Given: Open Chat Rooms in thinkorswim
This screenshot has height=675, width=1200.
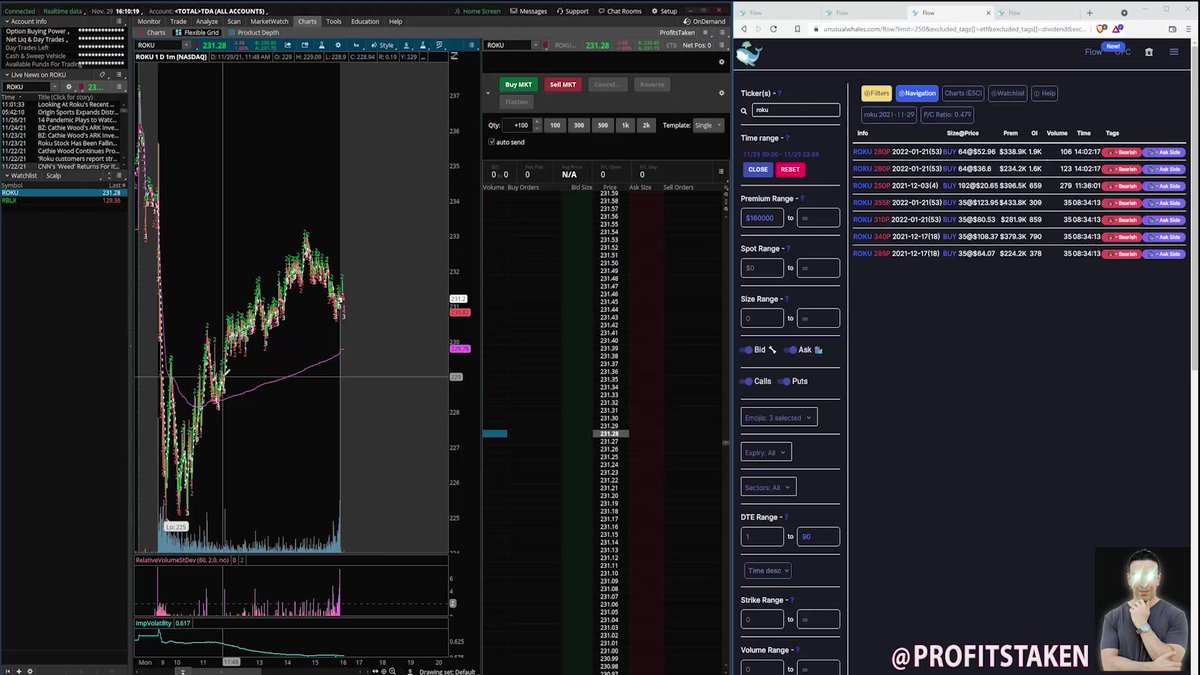Looking at the screenshot, I should coord(619,11).
